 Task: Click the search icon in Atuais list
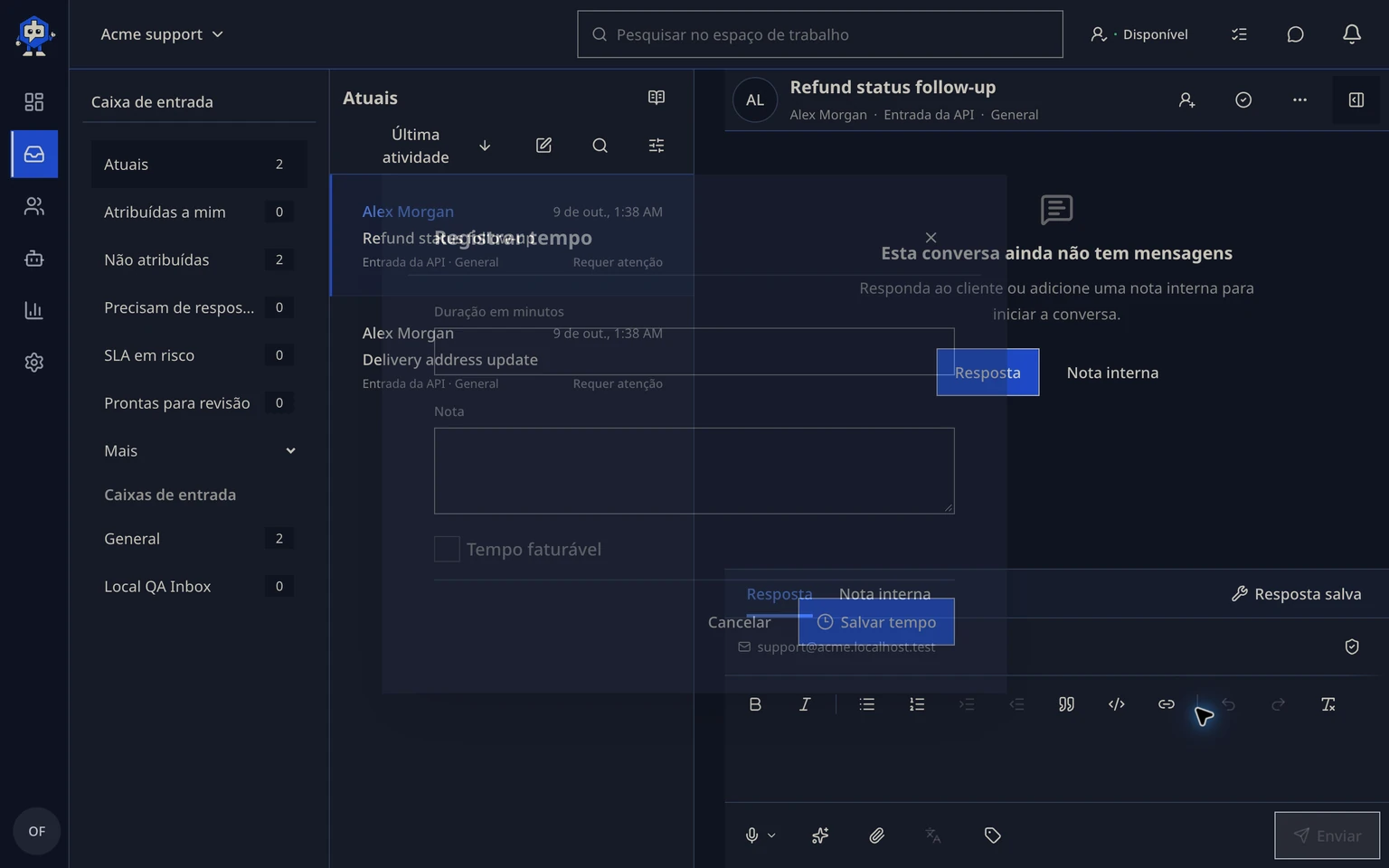(600, 146)
